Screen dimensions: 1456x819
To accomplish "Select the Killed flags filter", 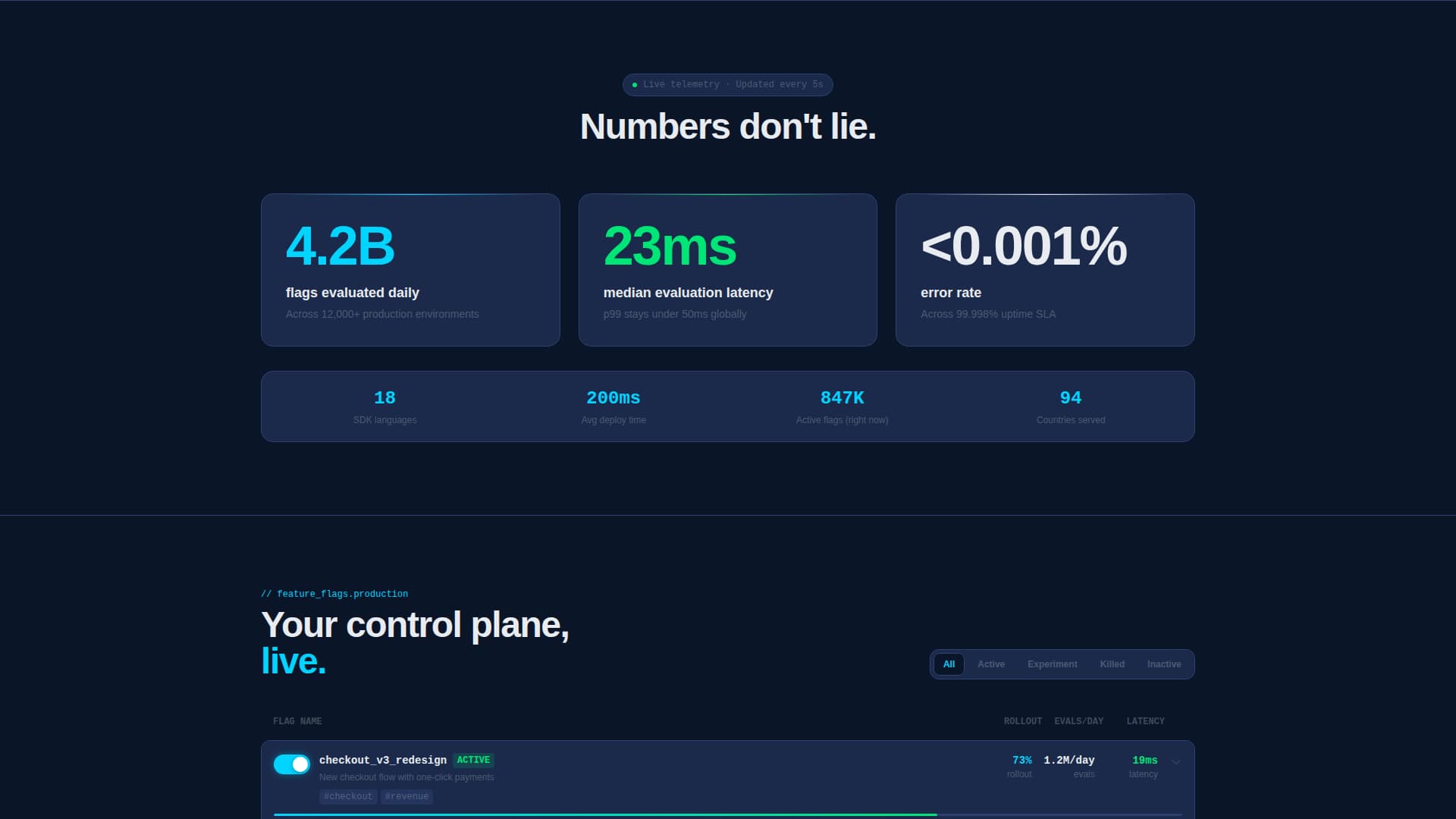I will (x=1112, y=664).
